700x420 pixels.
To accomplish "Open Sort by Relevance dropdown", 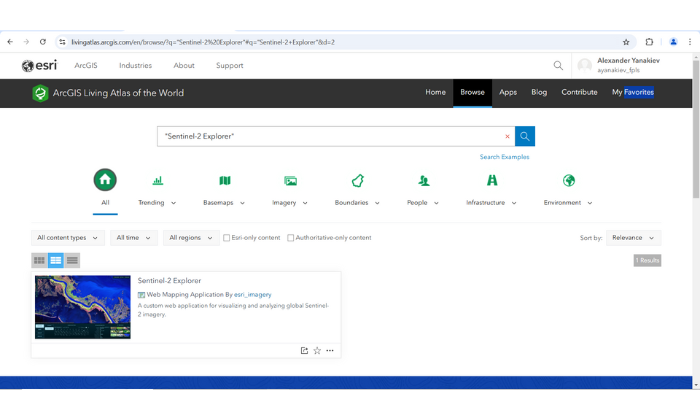I will pyautogui.click(x=633, y=238).
